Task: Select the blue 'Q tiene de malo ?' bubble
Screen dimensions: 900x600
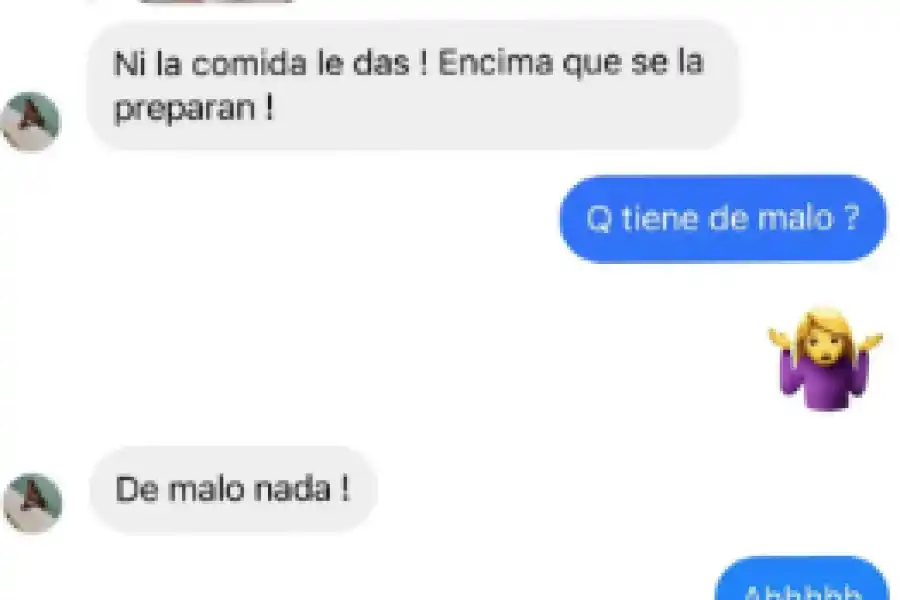Action: pos(723,219)
